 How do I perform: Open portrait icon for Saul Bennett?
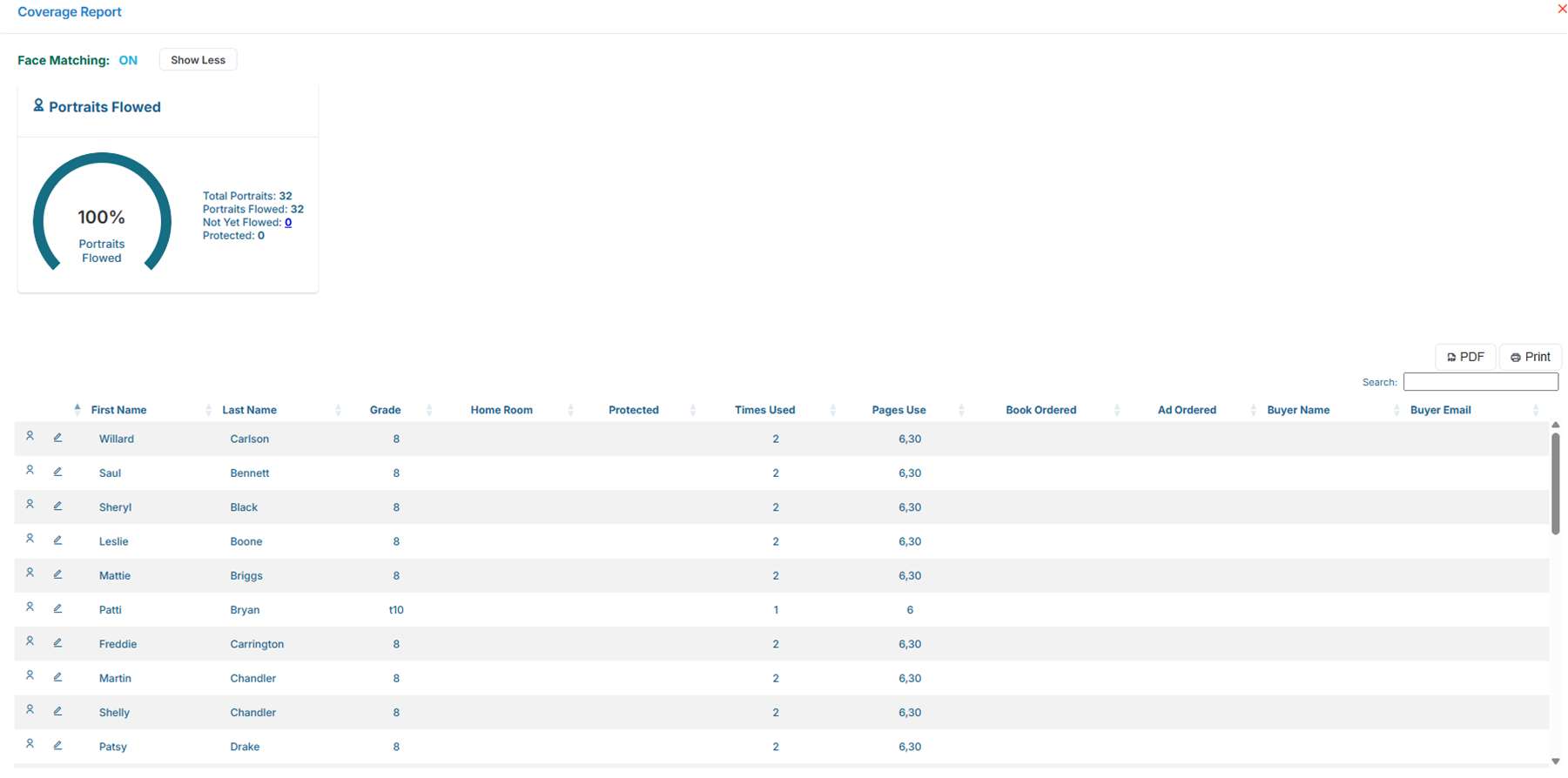coord(30,470)
